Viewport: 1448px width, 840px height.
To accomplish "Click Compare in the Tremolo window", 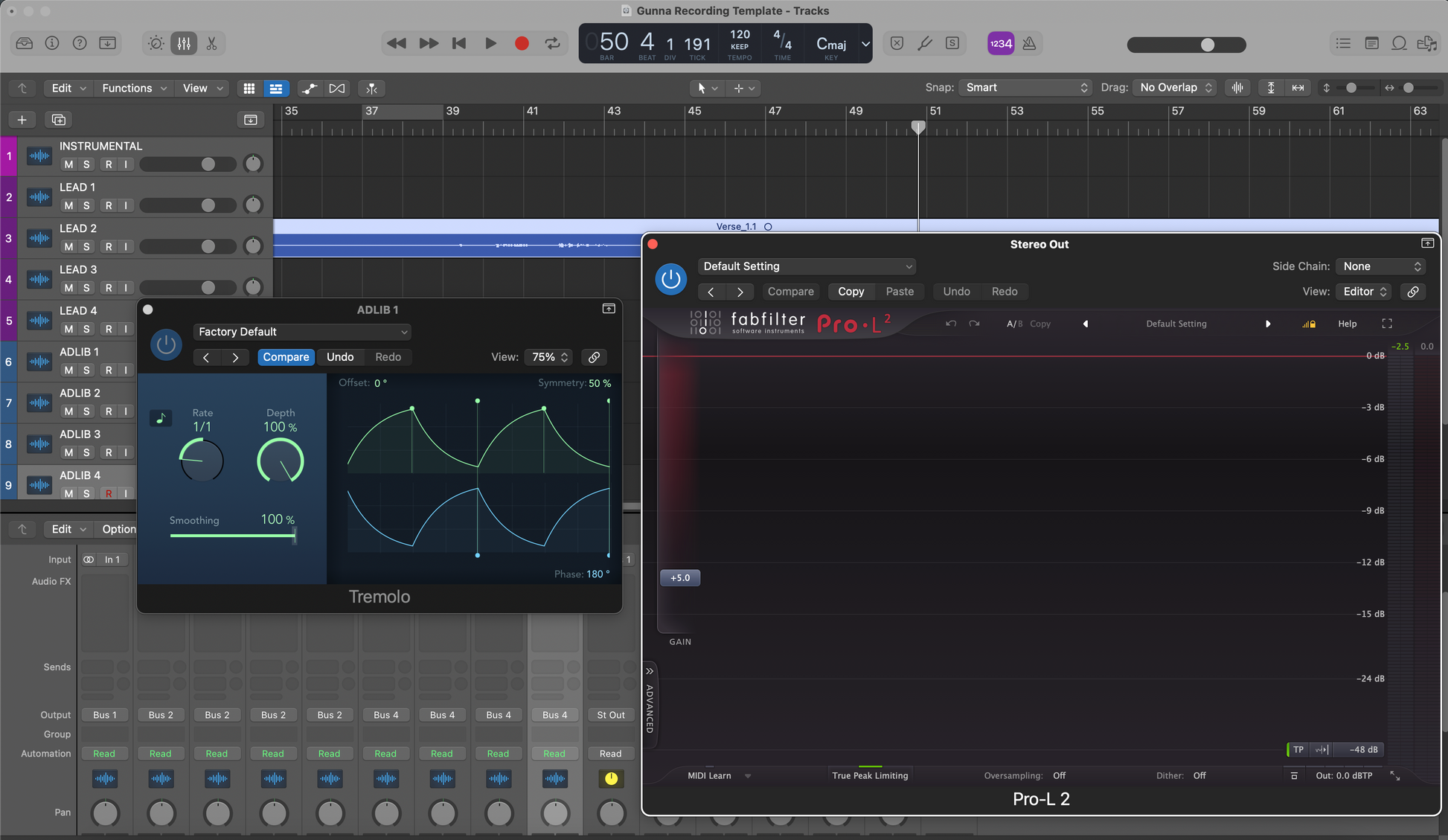I will (286, 357).
